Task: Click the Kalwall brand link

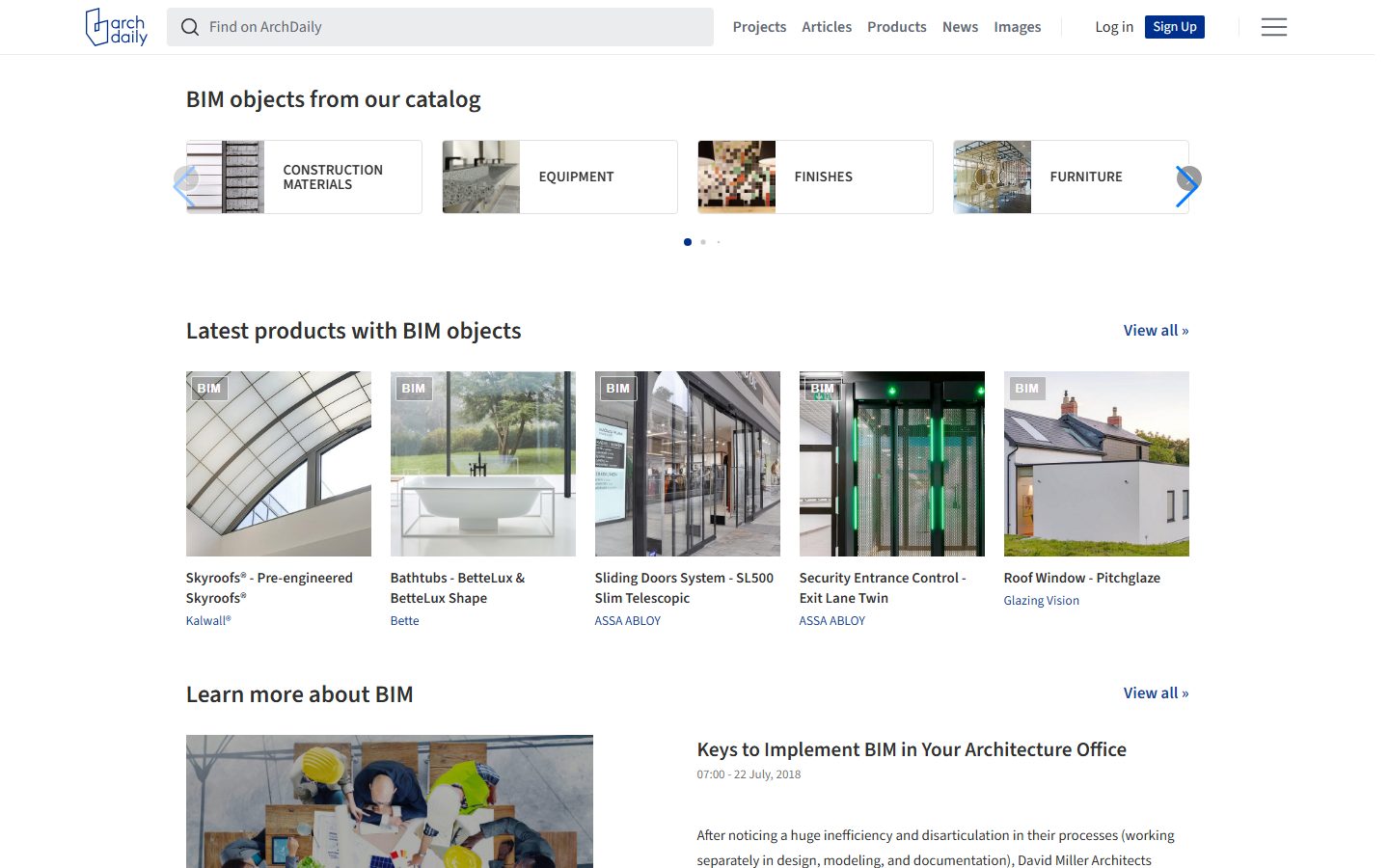Action: click(x=208, y=620)
